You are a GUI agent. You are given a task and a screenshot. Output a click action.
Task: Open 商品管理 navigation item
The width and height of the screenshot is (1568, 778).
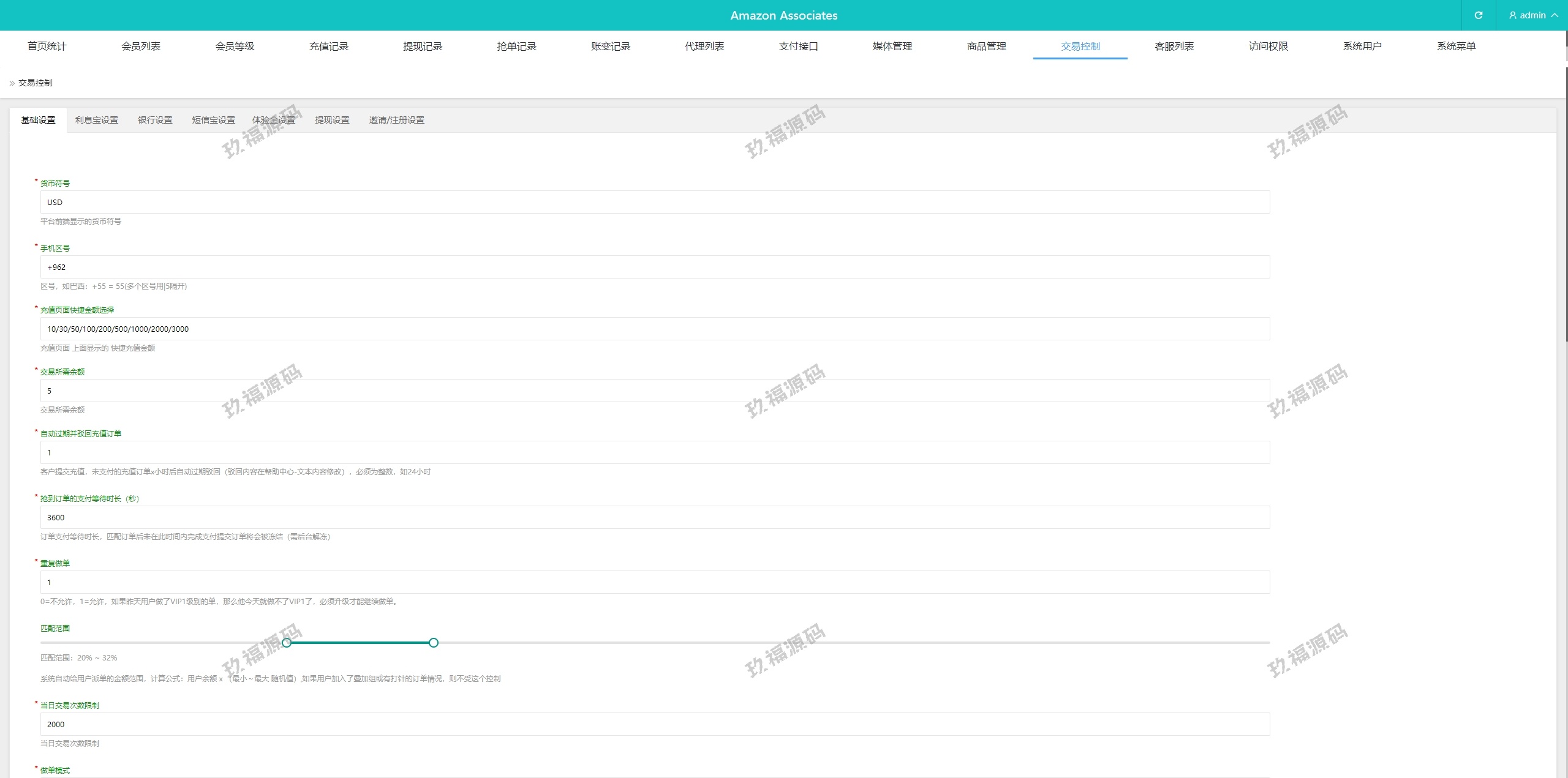(x=986, y=47)
